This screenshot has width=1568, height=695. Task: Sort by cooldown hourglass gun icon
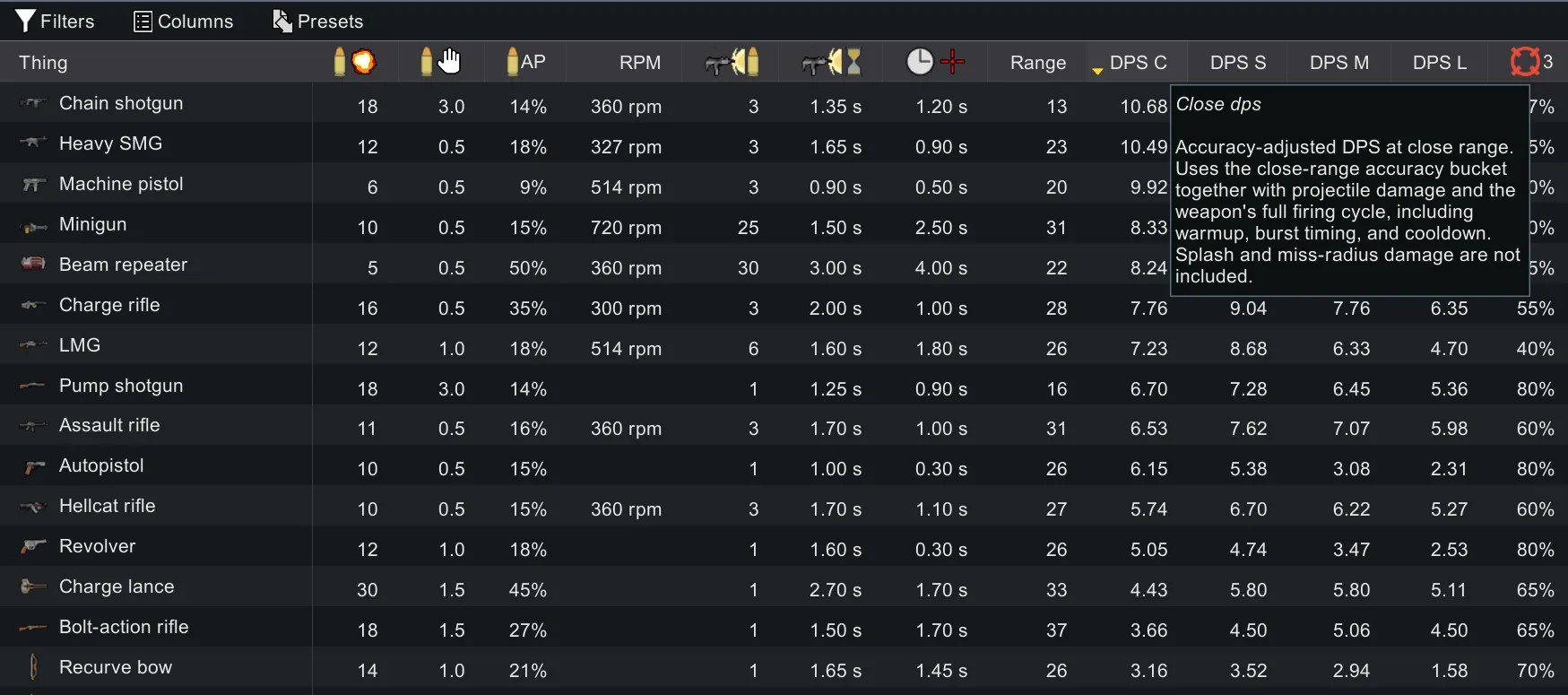(x=831, y=62)
